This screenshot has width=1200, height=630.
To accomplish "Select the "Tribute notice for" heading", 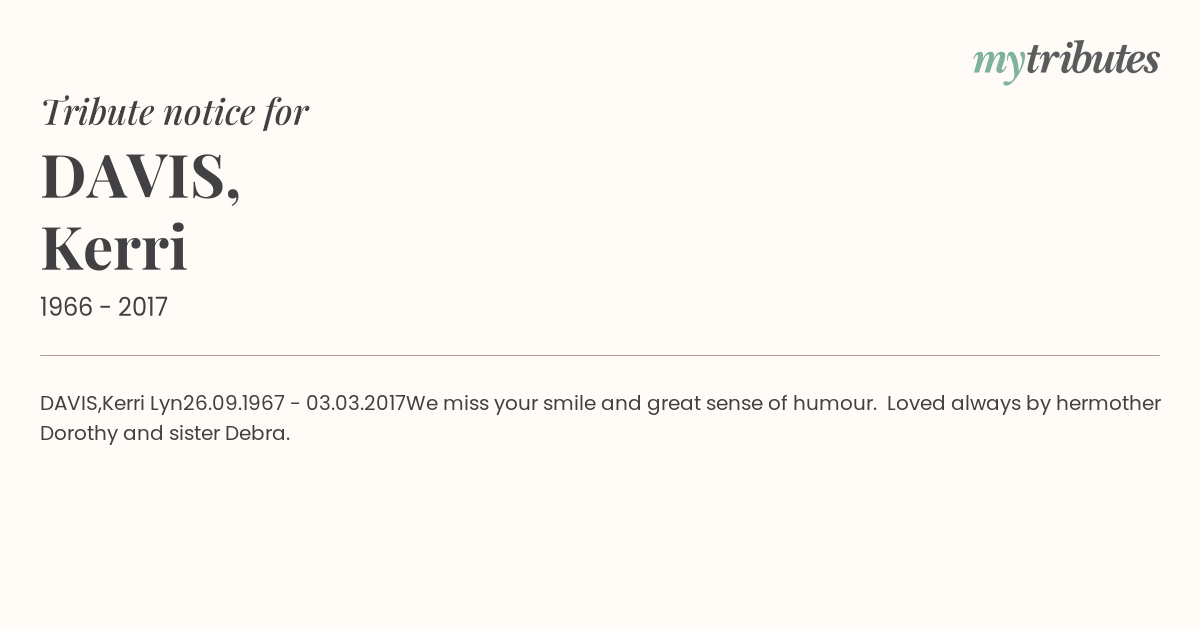I will [175, 112].
